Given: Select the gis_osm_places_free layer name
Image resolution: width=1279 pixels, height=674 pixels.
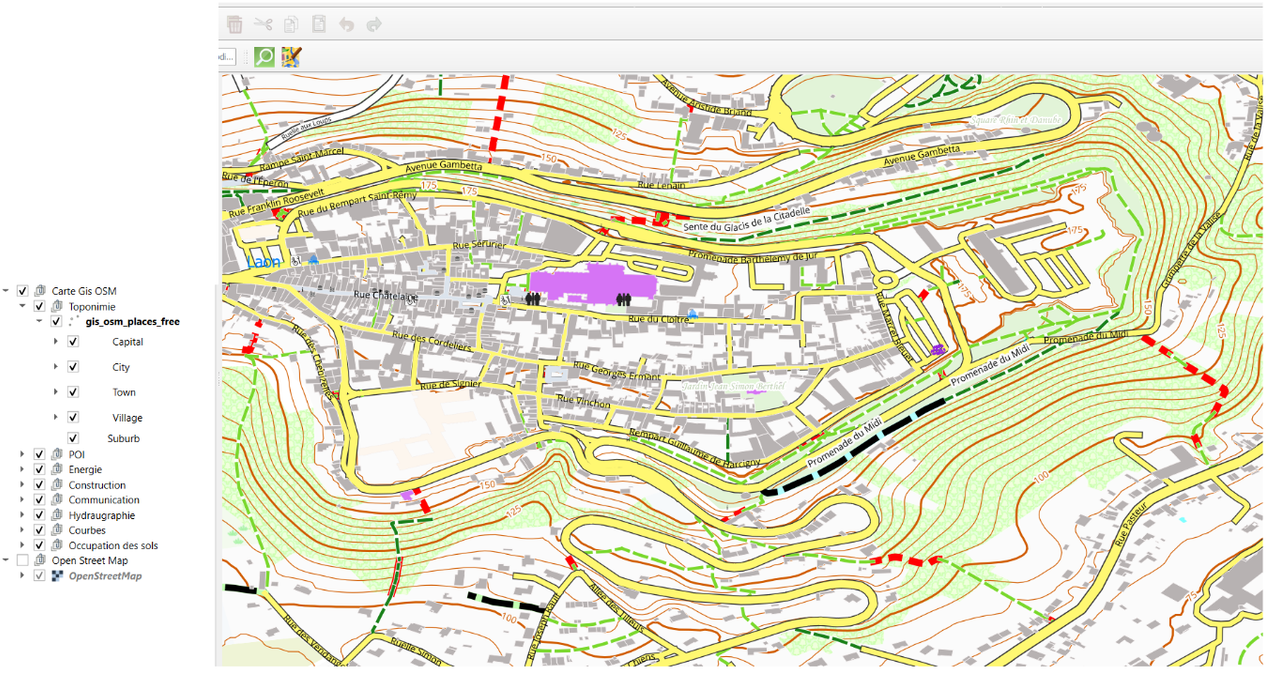Looking at the screenshot, I should [x=133, y=322].
